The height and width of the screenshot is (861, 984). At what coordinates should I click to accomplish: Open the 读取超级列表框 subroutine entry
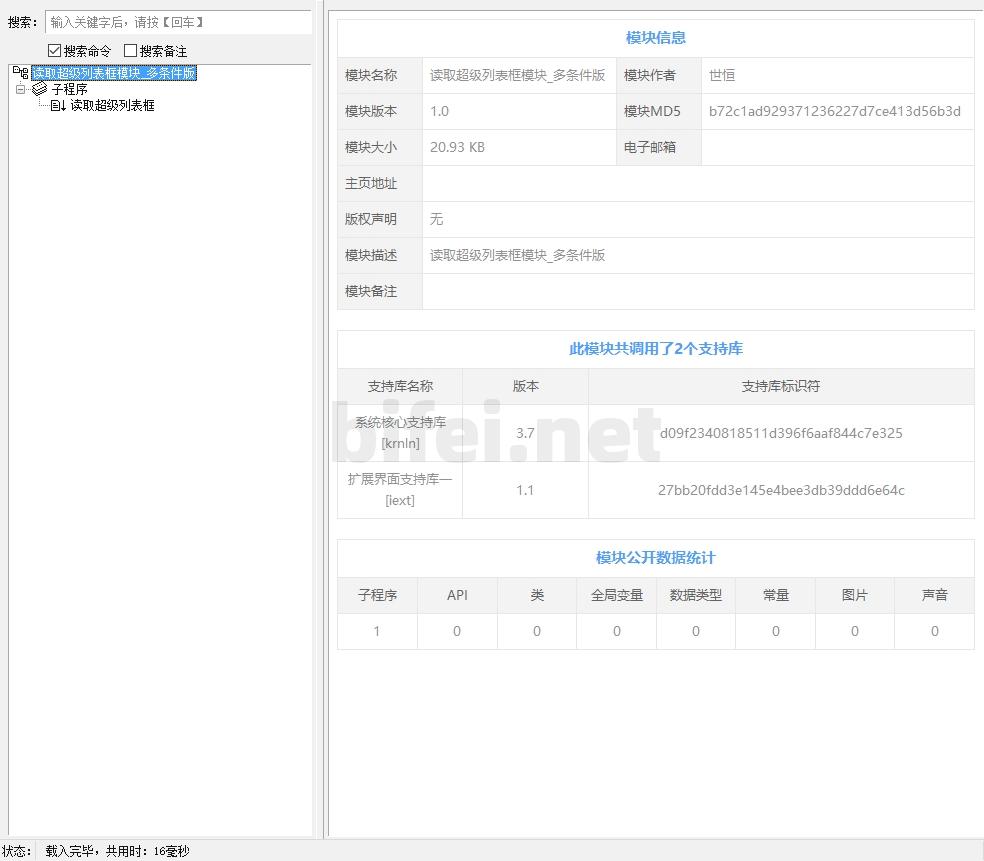point(112,105)
